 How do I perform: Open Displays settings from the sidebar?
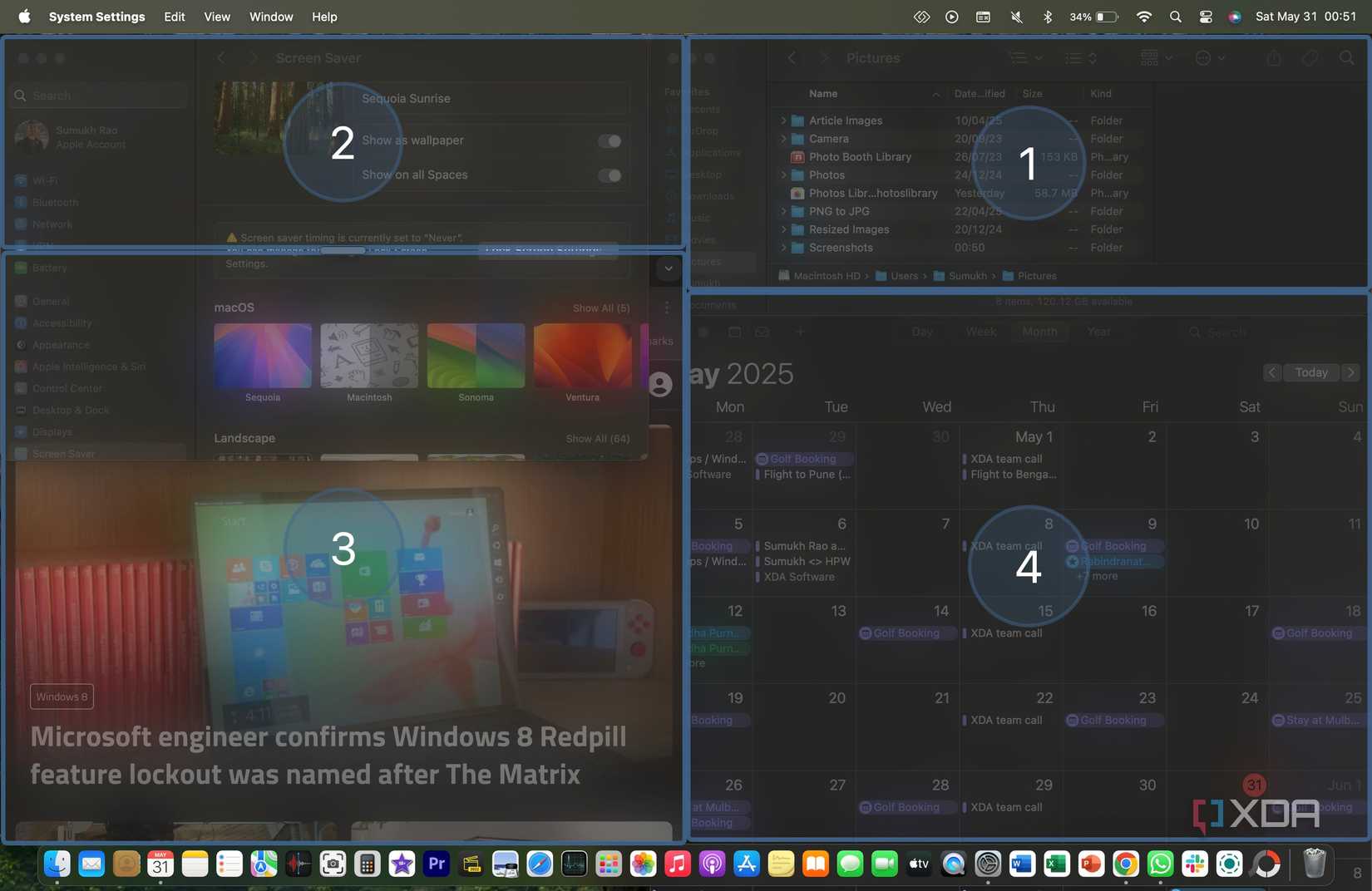click(x=53, y=431)
